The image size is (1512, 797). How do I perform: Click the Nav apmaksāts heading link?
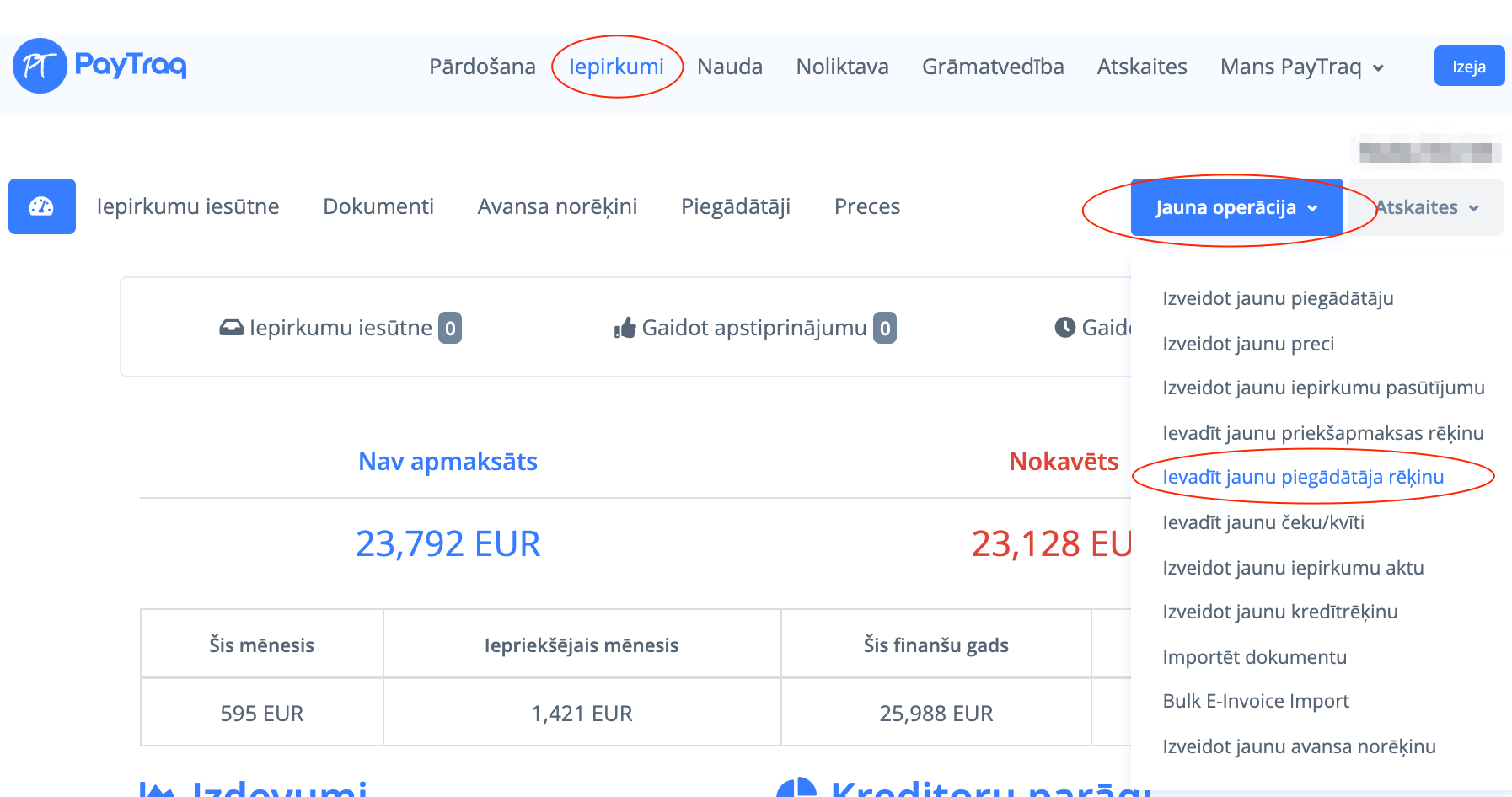pos(448,462)
